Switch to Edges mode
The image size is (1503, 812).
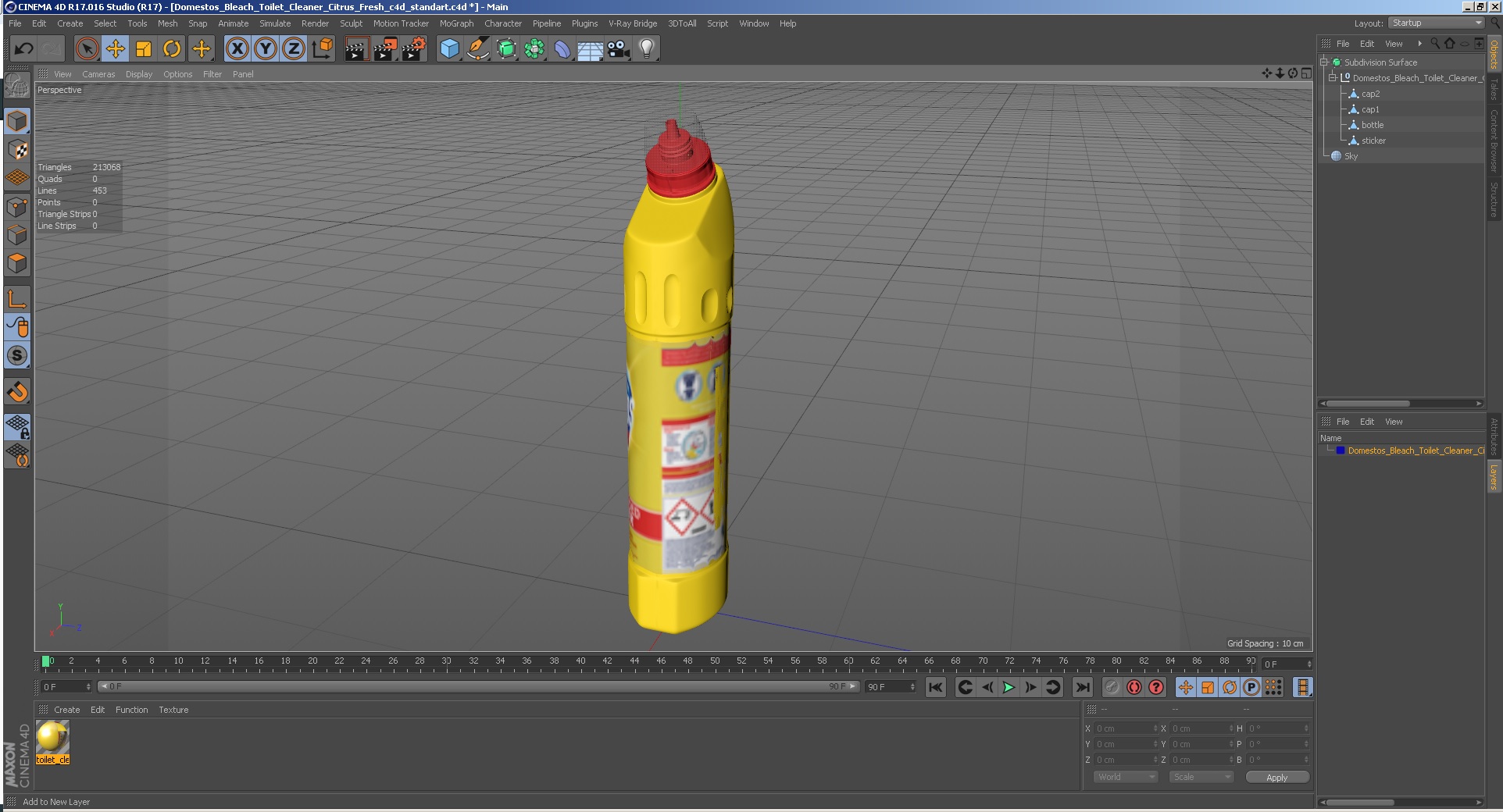tap(17, 235)
